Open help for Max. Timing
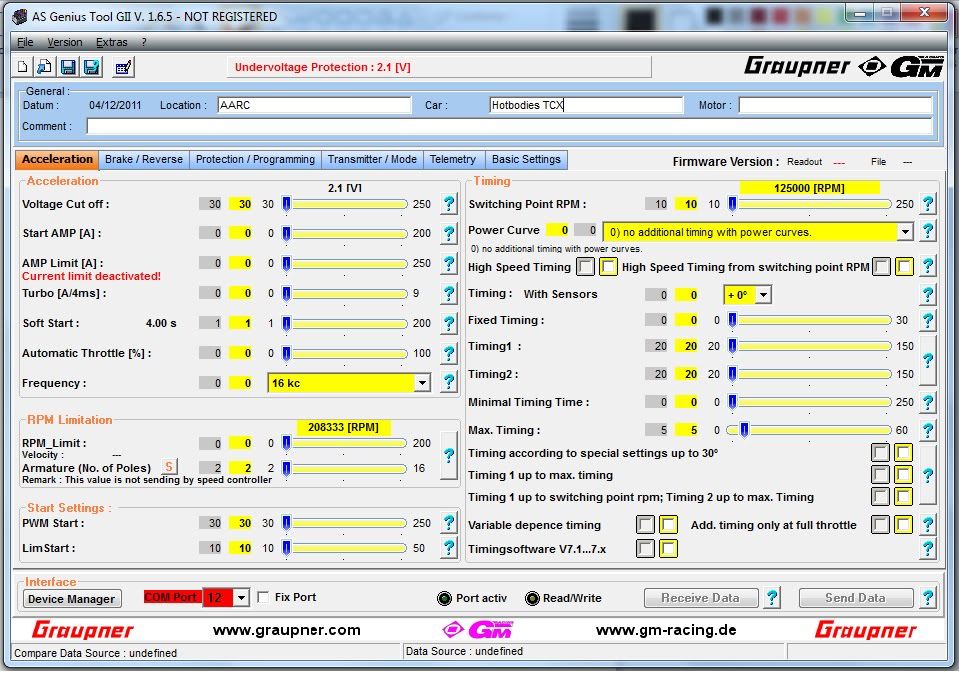This screenshot has height=700, width=959. [x=928, y=430]
